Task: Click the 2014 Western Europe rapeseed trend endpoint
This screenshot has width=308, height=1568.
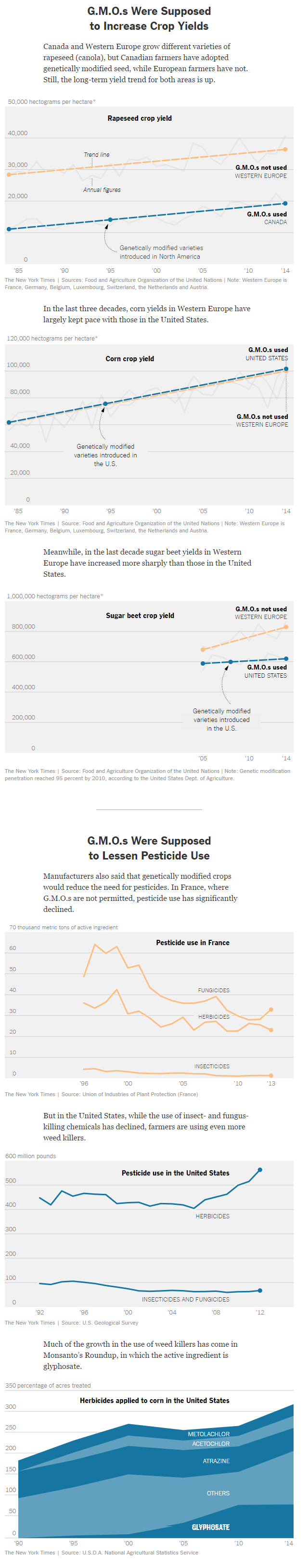Action: [x=285, y=149]
